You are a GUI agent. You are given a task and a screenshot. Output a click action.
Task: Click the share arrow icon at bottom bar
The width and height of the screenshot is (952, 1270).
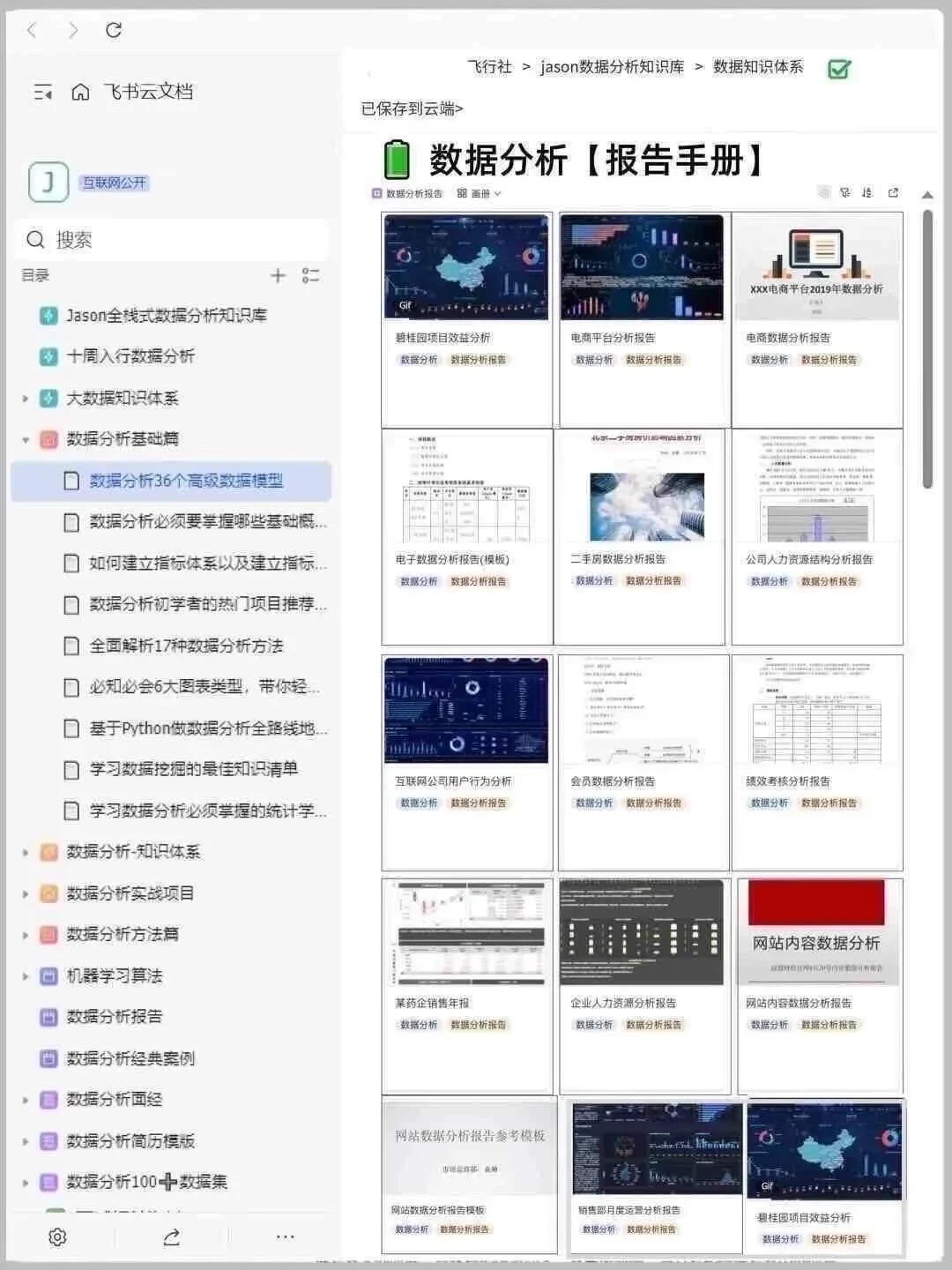tap(170, 1236)
